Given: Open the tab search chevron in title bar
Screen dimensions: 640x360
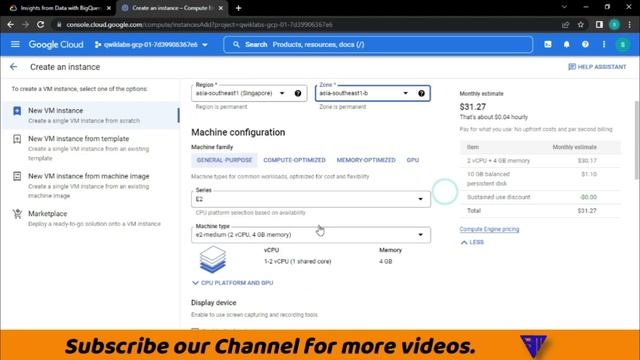Looking at the screenshot, I should (x=564, y=7).
